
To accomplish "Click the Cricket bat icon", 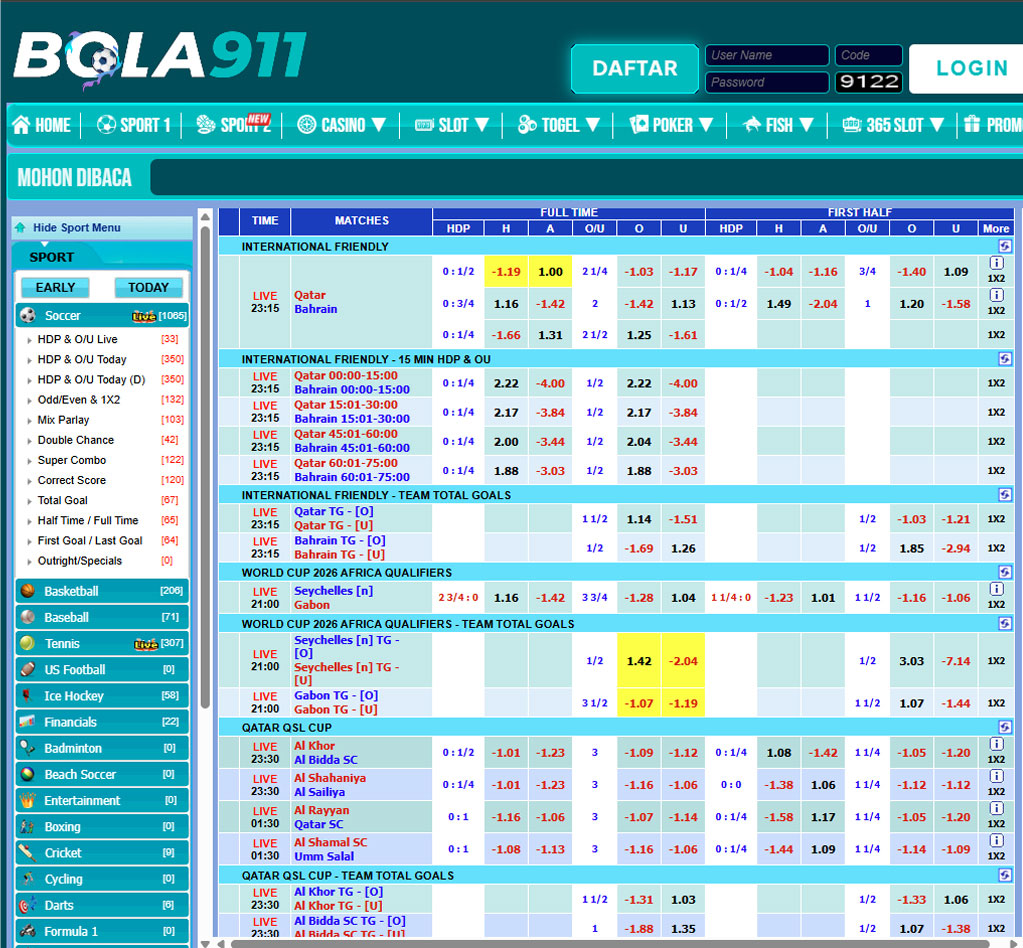I will [x=27, y=853].
